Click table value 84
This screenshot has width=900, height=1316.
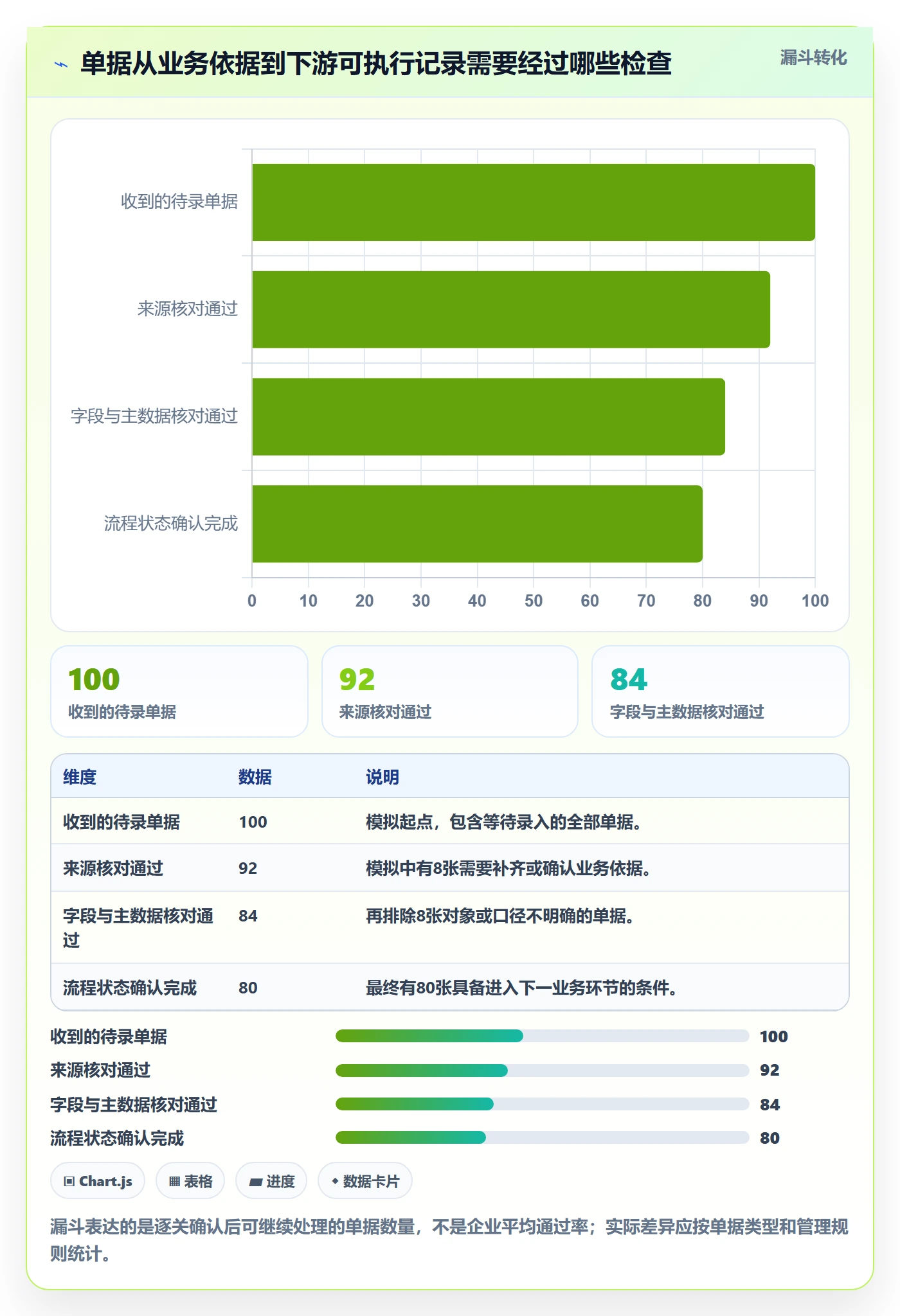click(x=248, y=916)
